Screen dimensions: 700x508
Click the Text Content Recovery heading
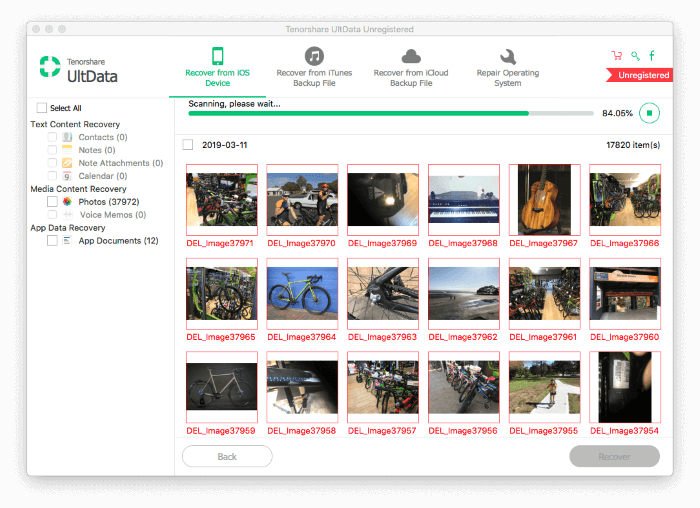coord(75,124)
